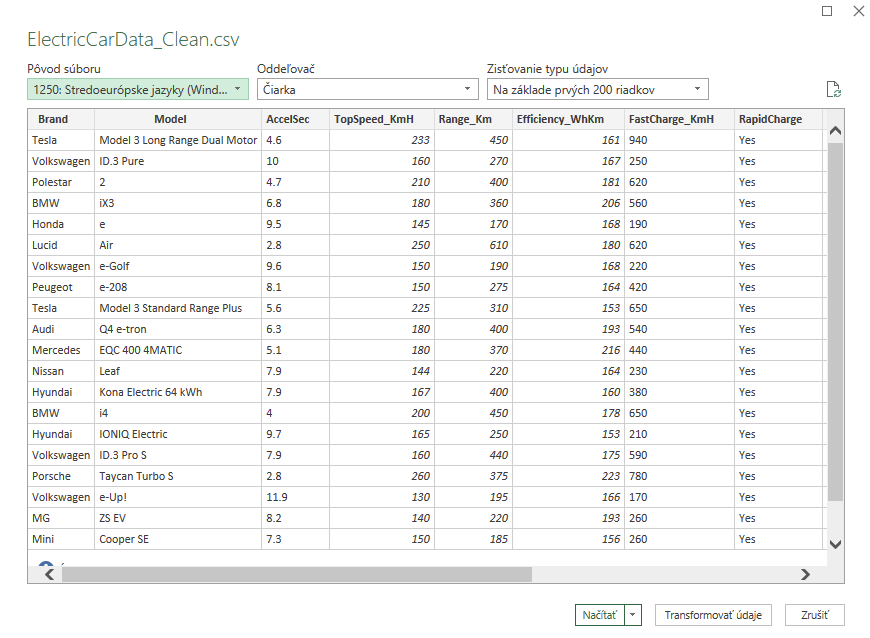
Task: Click the Cooper SE model cell
Action: click(x=178, y=539)
